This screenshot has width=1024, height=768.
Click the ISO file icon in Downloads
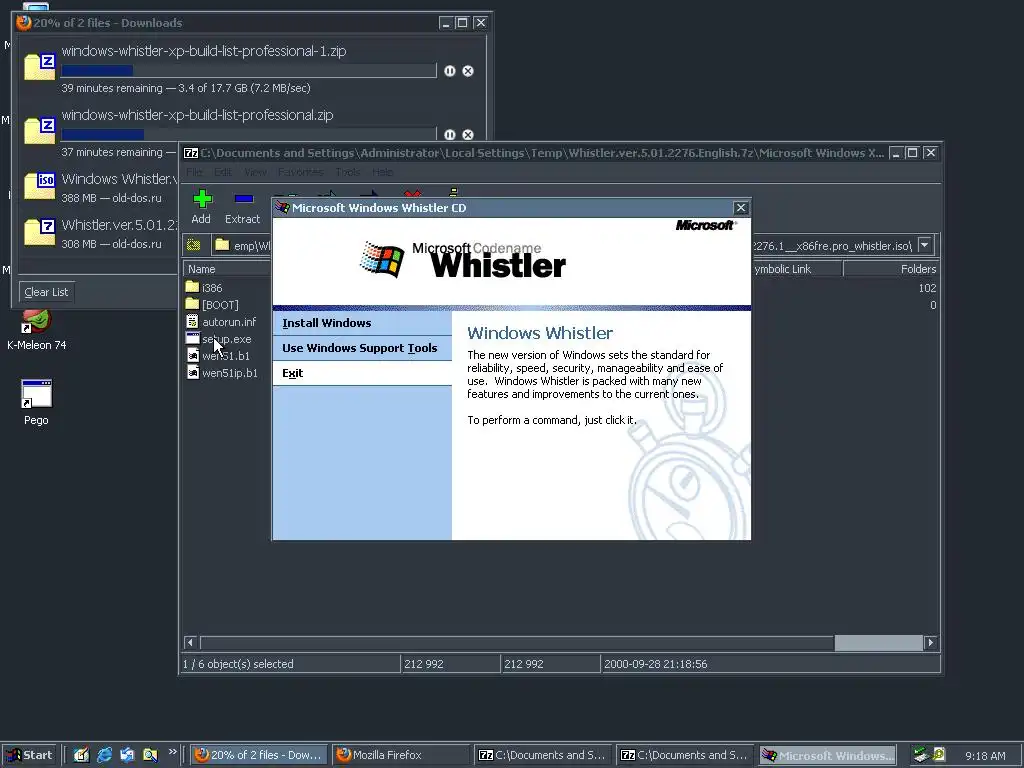pos(40,185)
